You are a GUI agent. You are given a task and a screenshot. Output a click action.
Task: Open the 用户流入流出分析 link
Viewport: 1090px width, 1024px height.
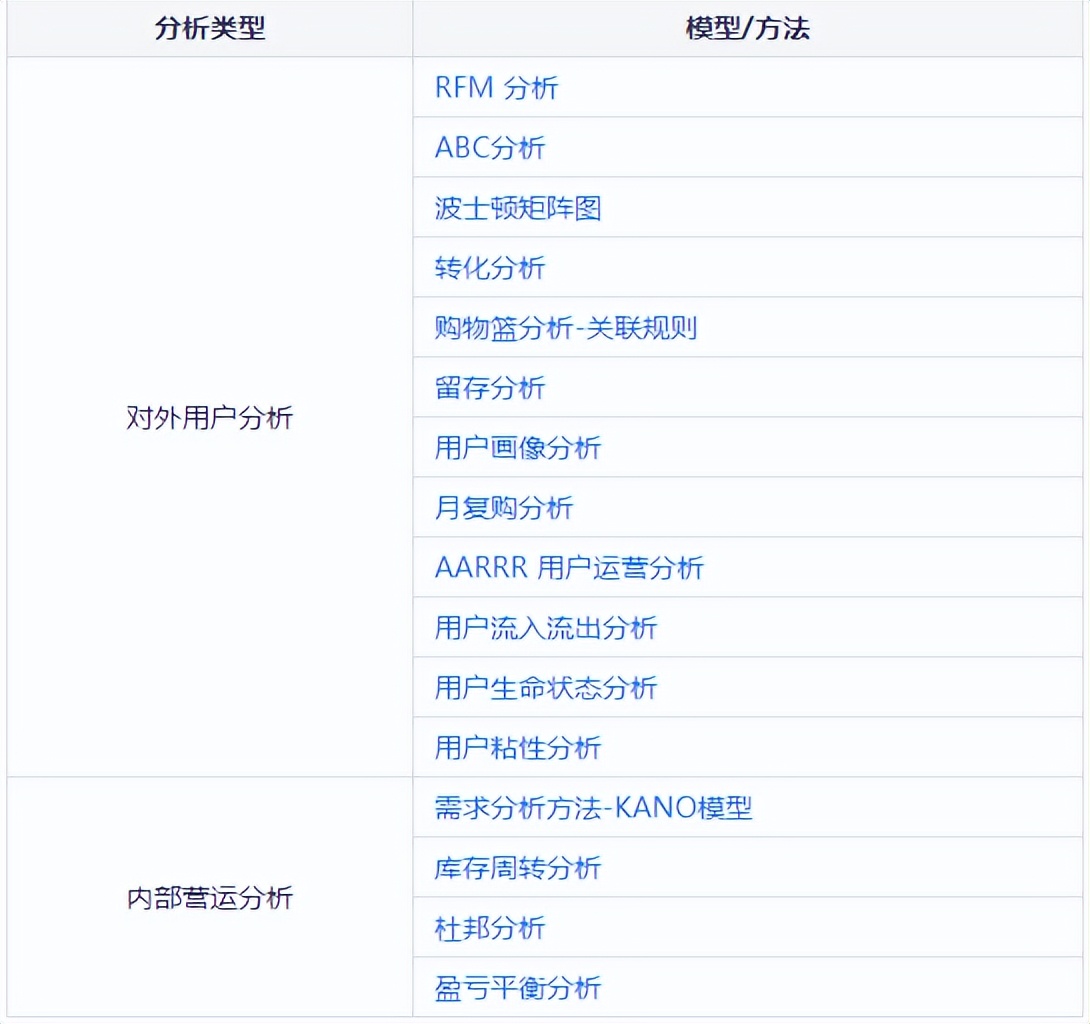point(546,628)
